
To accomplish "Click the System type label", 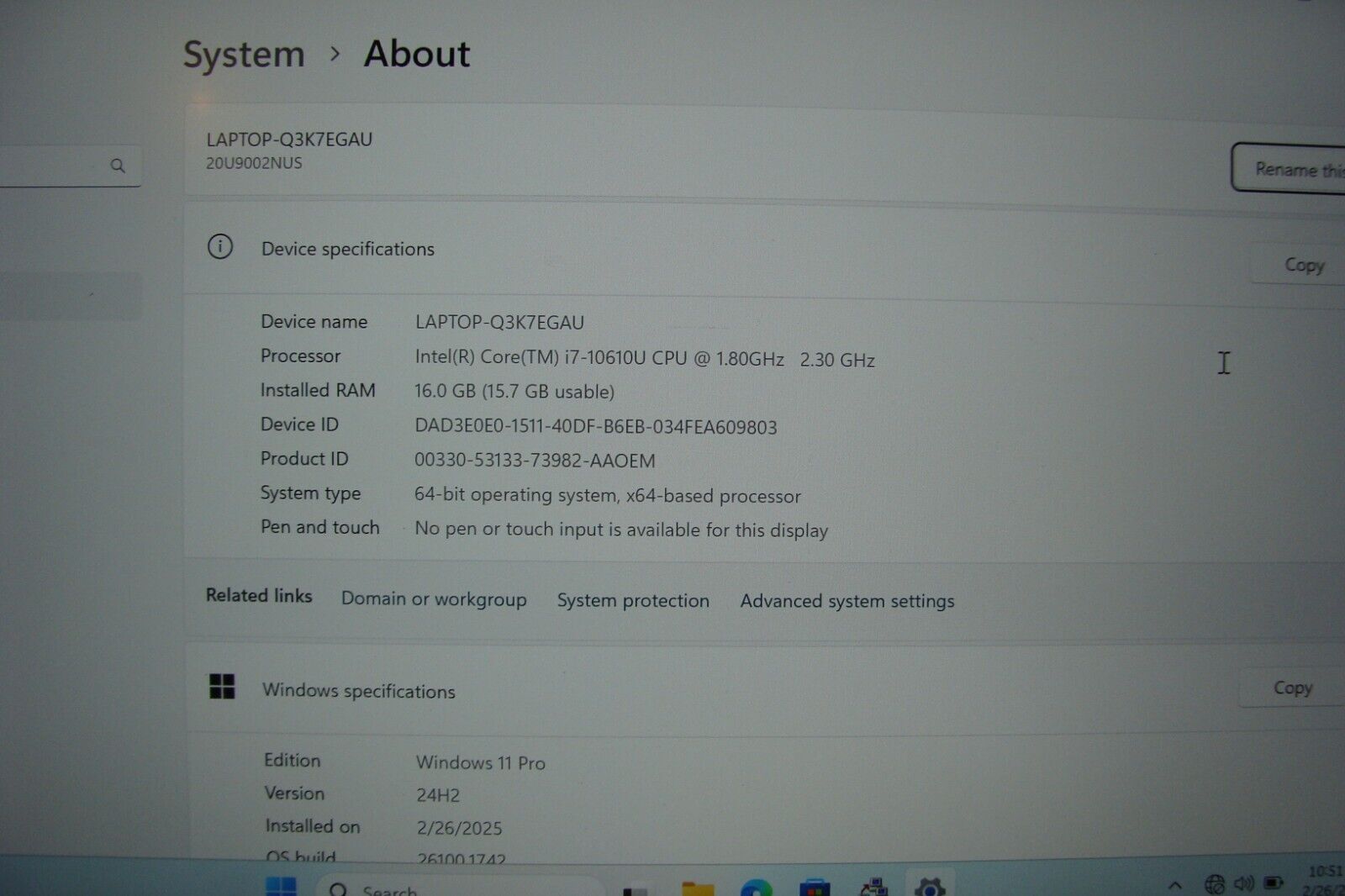I will (x=310, y=493).
